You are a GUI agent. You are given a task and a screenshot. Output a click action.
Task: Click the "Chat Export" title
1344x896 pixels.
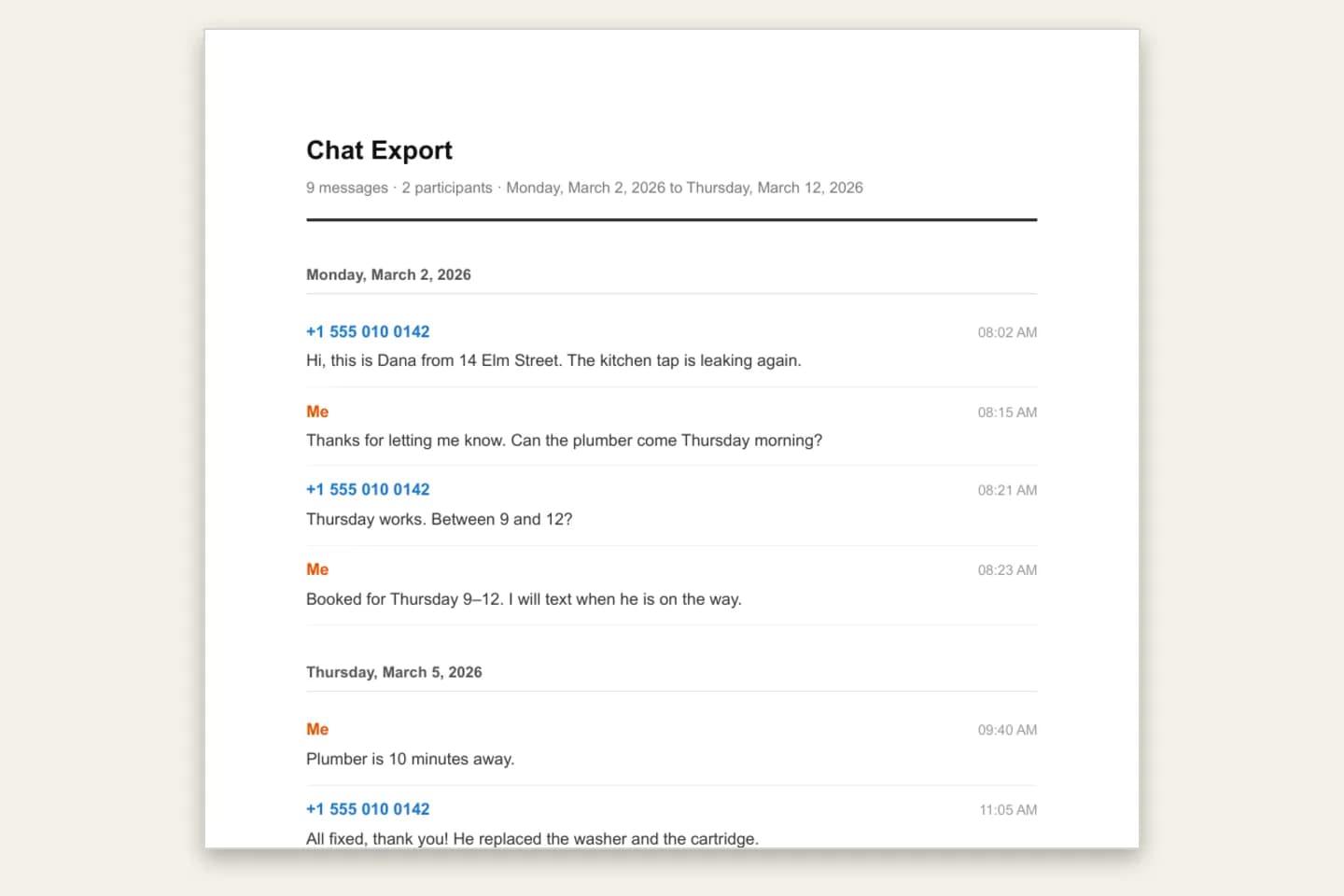(379, 150)
